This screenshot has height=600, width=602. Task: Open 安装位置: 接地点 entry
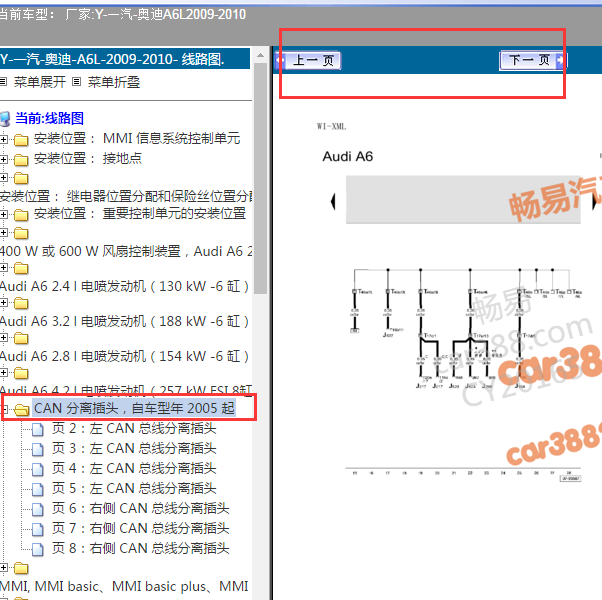(x=88, y=158)
